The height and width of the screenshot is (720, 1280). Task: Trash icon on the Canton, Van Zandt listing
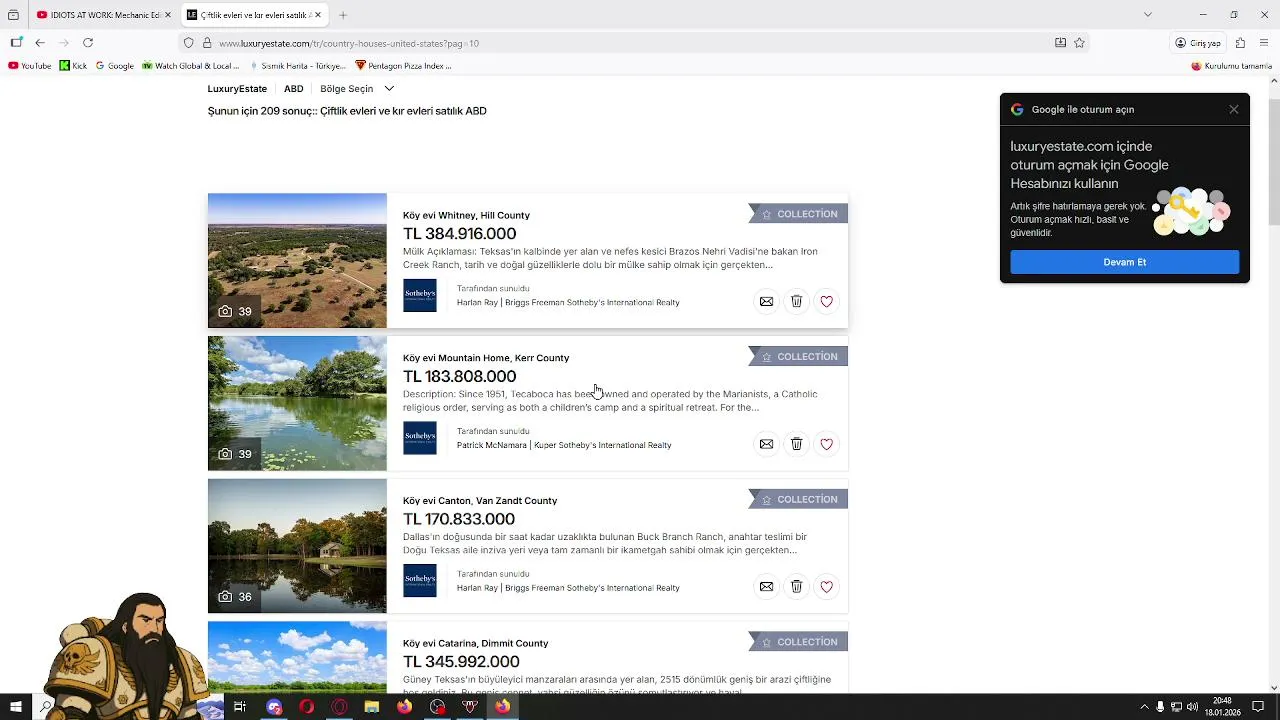796,587
